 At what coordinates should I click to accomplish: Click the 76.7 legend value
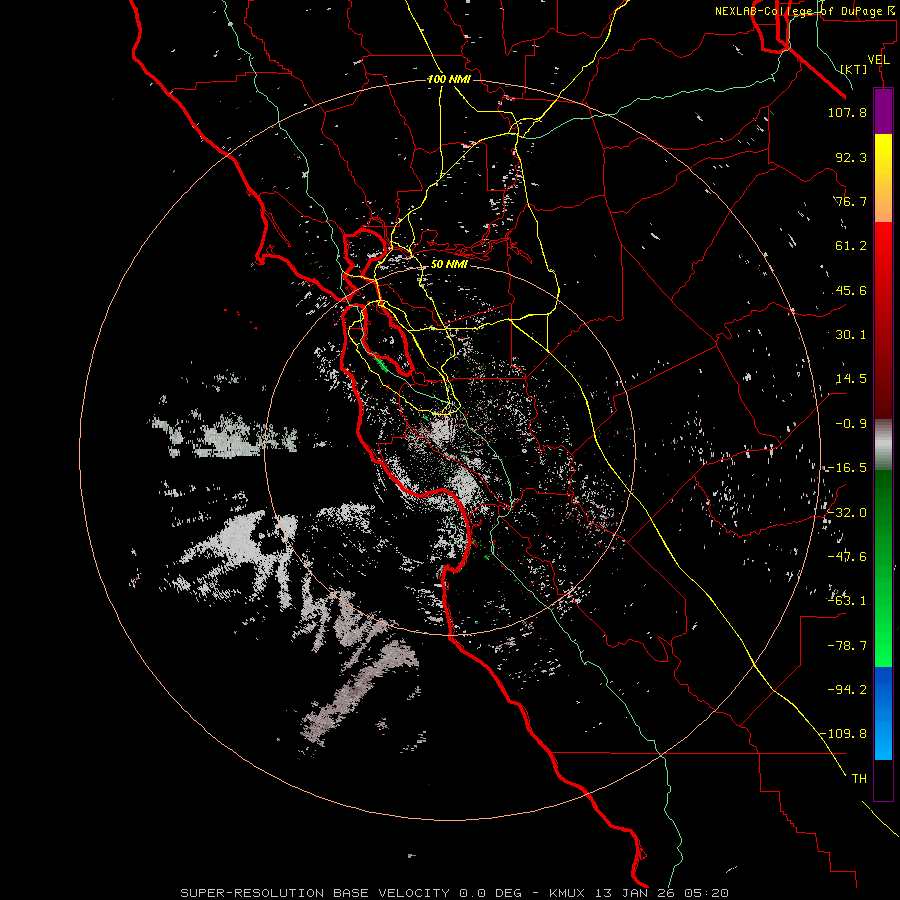click(x=851, y=201)
